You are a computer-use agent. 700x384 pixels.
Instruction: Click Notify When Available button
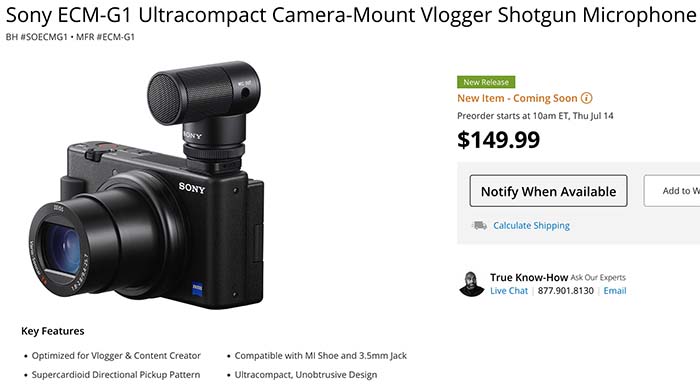point(548,191)
